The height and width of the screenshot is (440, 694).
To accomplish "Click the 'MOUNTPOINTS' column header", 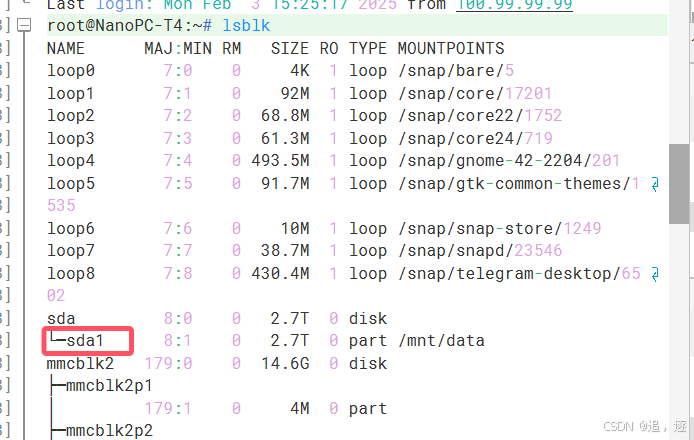I will (451, 48).
